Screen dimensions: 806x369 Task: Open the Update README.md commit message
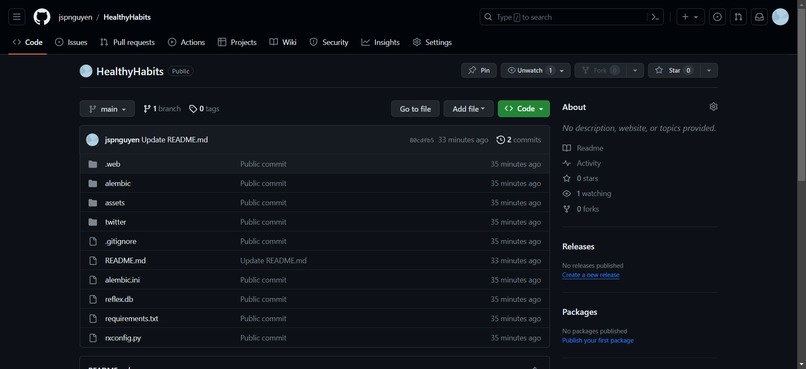click(175, 140)
